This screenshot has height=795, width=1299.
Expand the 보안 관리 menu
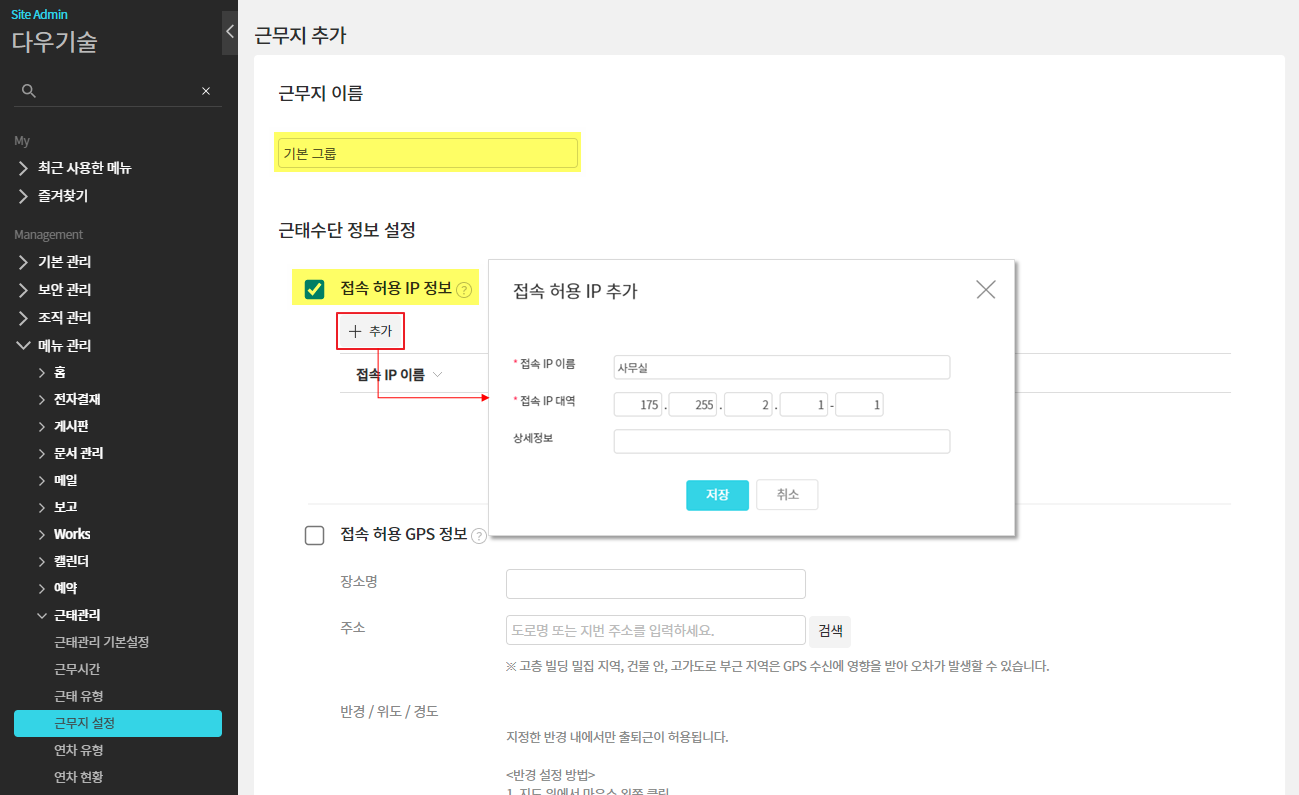[x=23, y=290]
